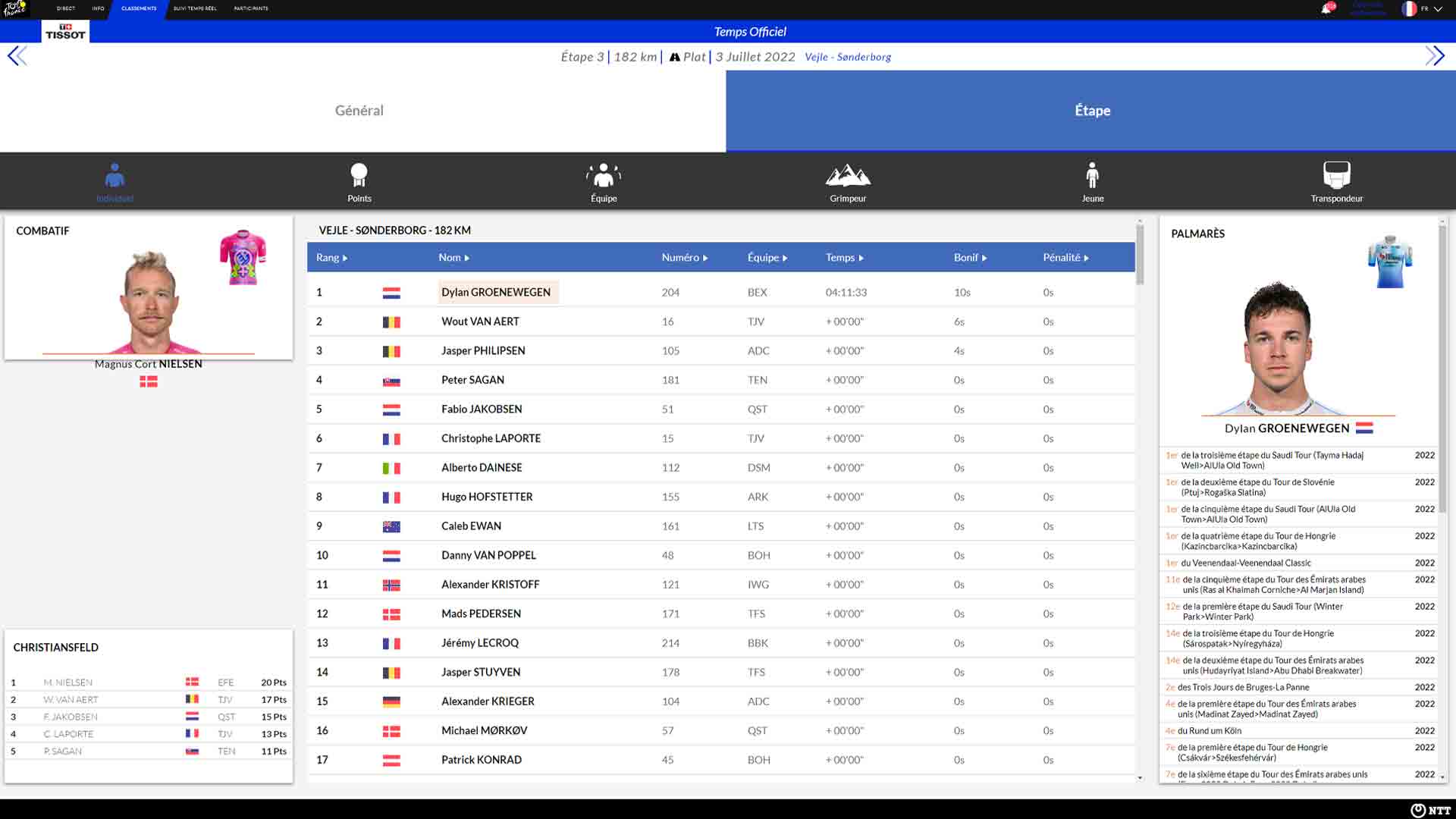Open the Suivi Temps Réel menu
The width and height of the screenshot is (1456, 819).
[195, 8]
